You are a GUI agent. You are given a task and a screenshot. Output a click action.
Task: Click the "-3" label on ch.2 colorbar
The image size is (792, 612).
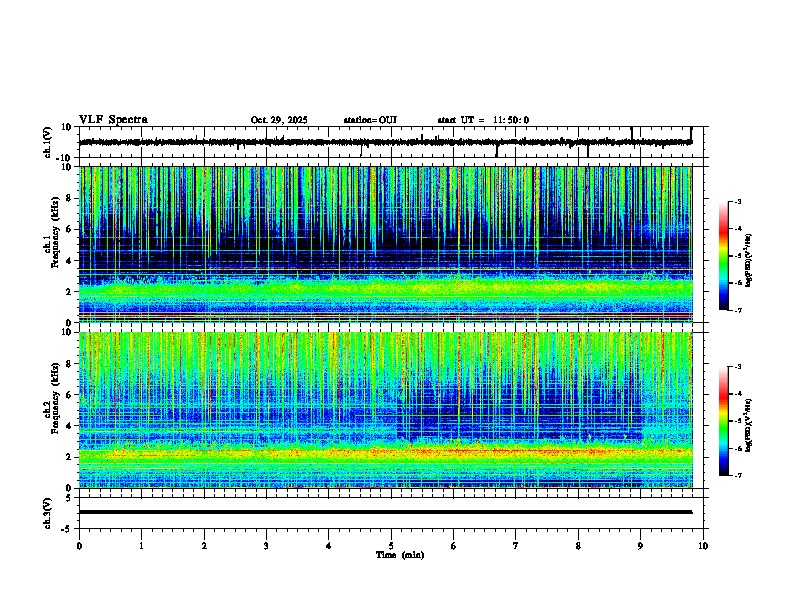(x=737, y=367)
